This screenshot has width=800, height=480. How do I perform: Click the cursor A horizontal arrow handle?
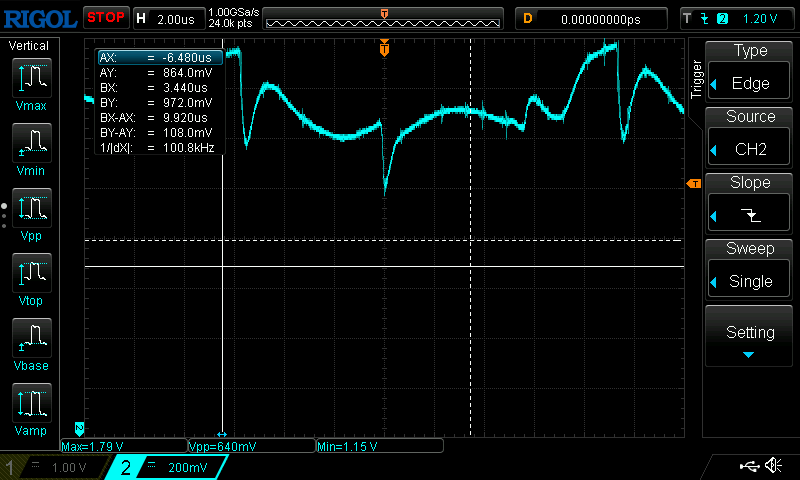pyautogui.click(x=222, y=435)
